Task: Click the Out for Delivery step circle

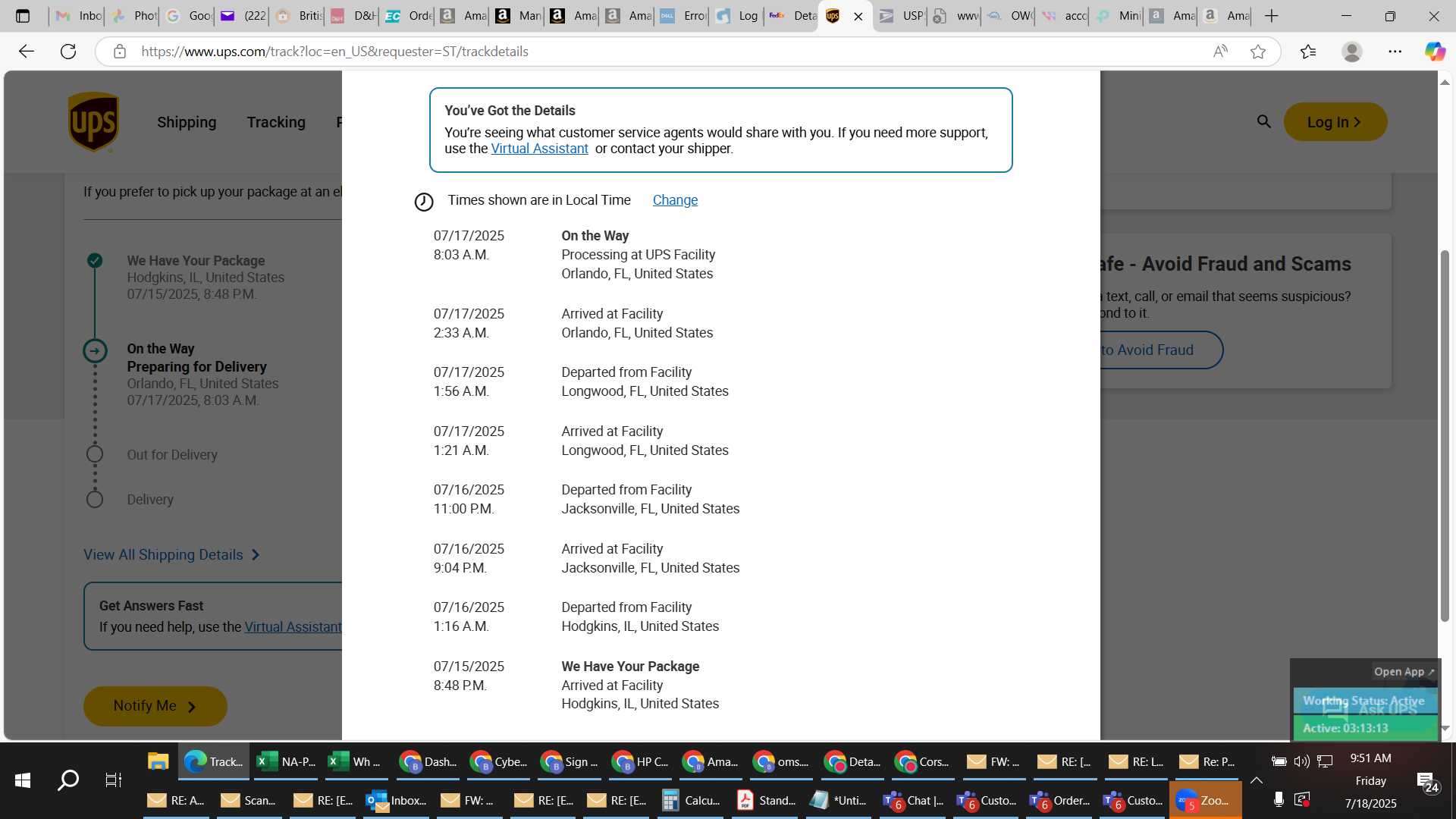Action: (95, 454)
